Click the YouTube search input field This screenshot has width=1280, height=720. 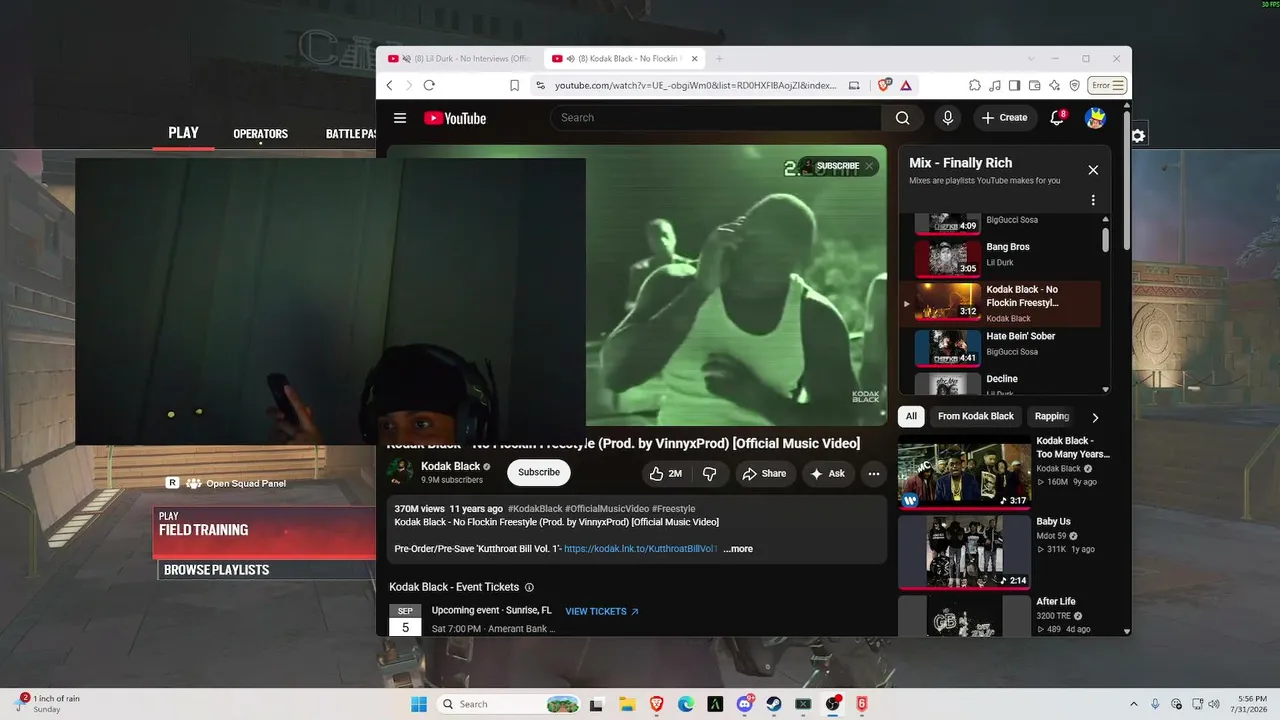coord(716,118)
